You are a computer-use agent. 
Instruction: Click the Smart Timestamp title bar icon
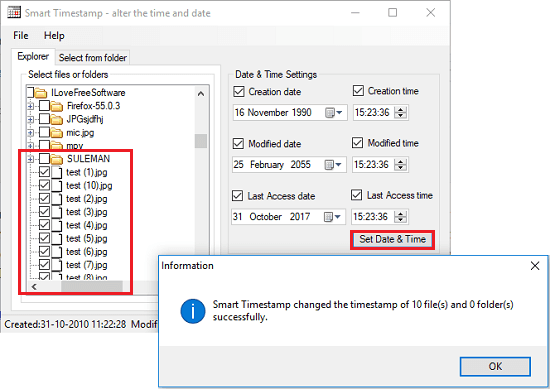(x=14, y=12)
